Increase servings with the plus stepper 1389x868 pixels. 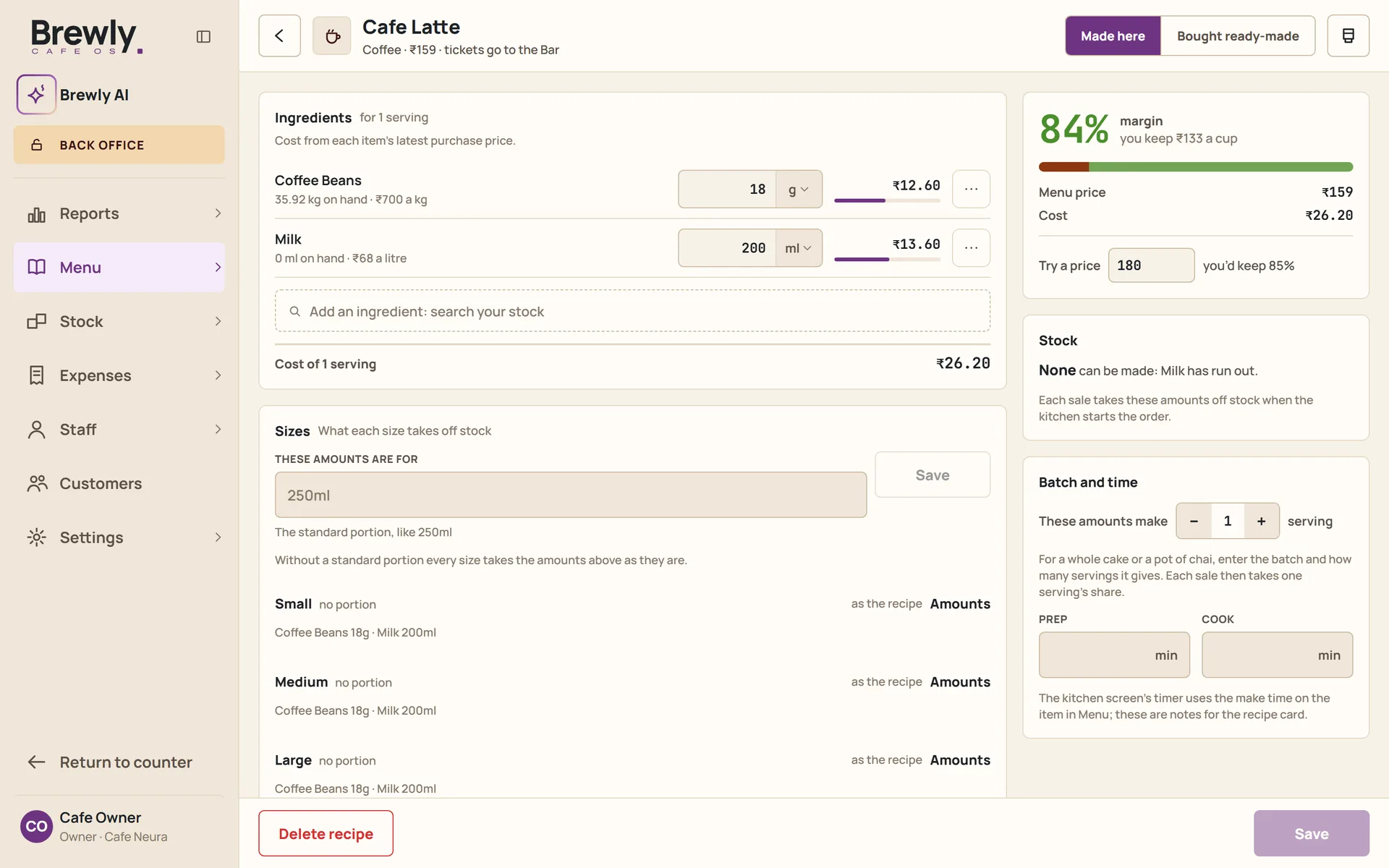pyautogui.click(x=1261, y=521)
